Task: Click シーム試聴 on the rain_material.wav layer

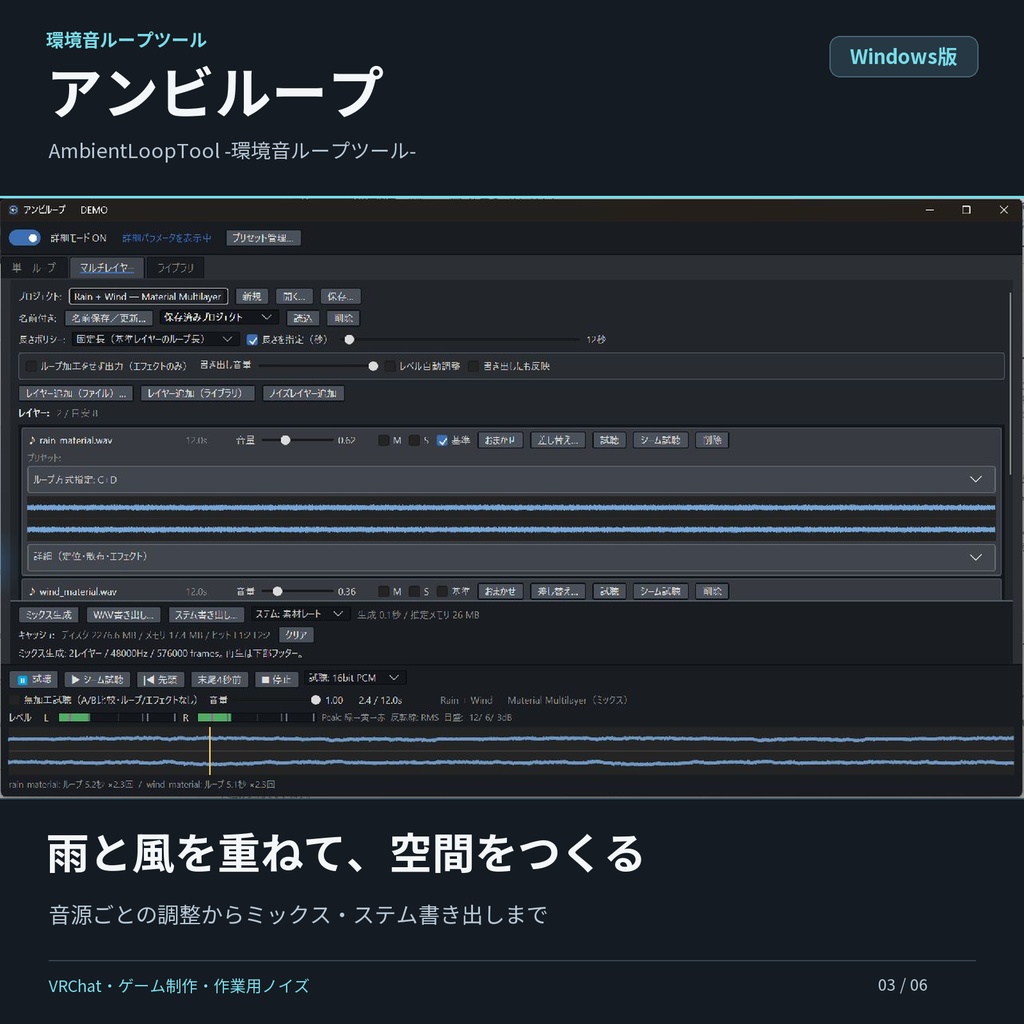Action: [x=660, y=440]
